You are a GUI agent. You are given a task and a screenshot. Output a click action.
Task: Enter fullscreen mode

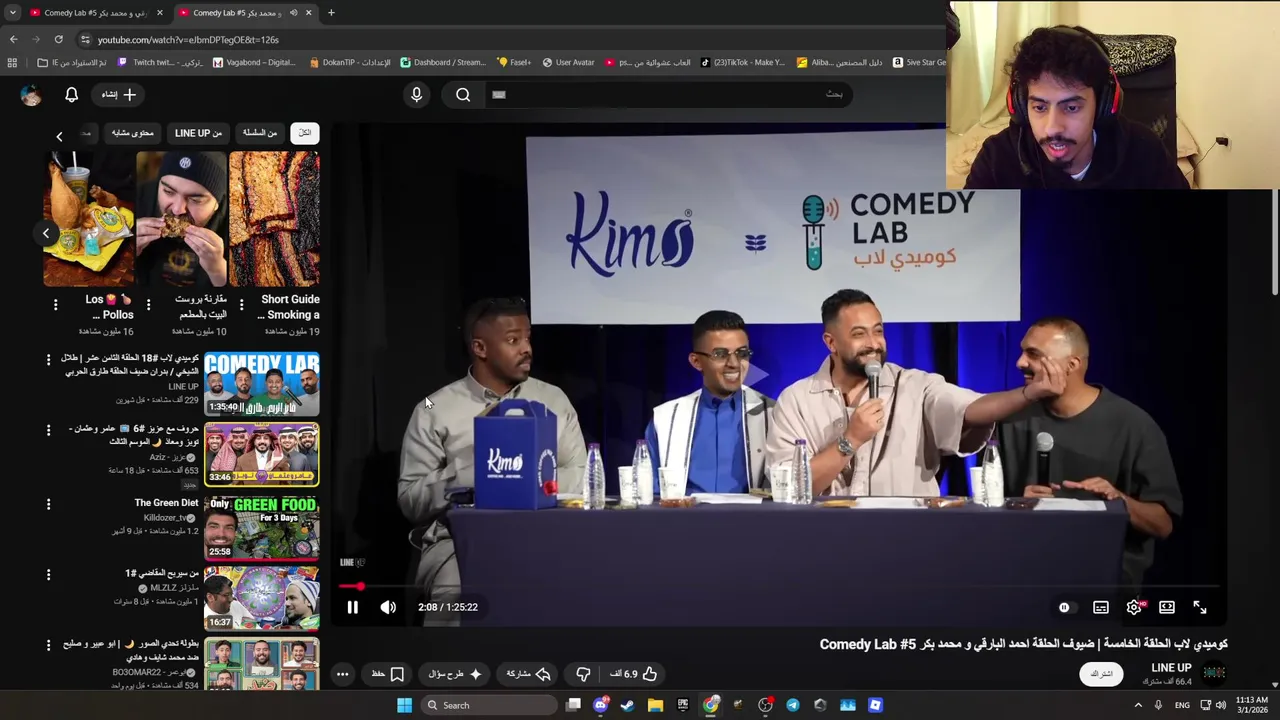tap(1200, 607)
